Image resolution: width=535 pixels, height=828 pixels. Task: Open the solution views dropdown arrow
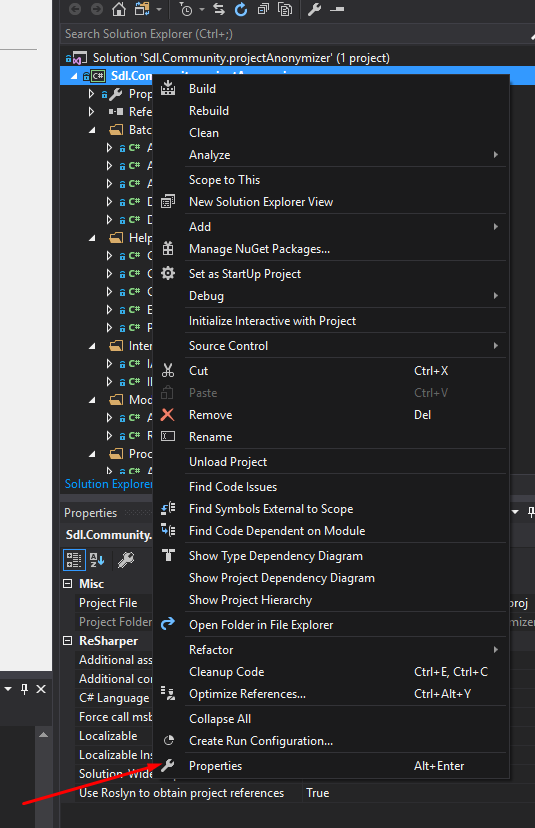(x=159, y=10)
